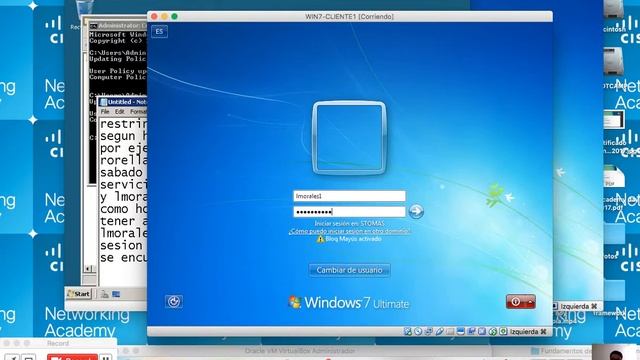The height and width of the screenshot is (360, 640).
Task: Click the Notepad icon in its title bar
Action: (x=103, y=102)
